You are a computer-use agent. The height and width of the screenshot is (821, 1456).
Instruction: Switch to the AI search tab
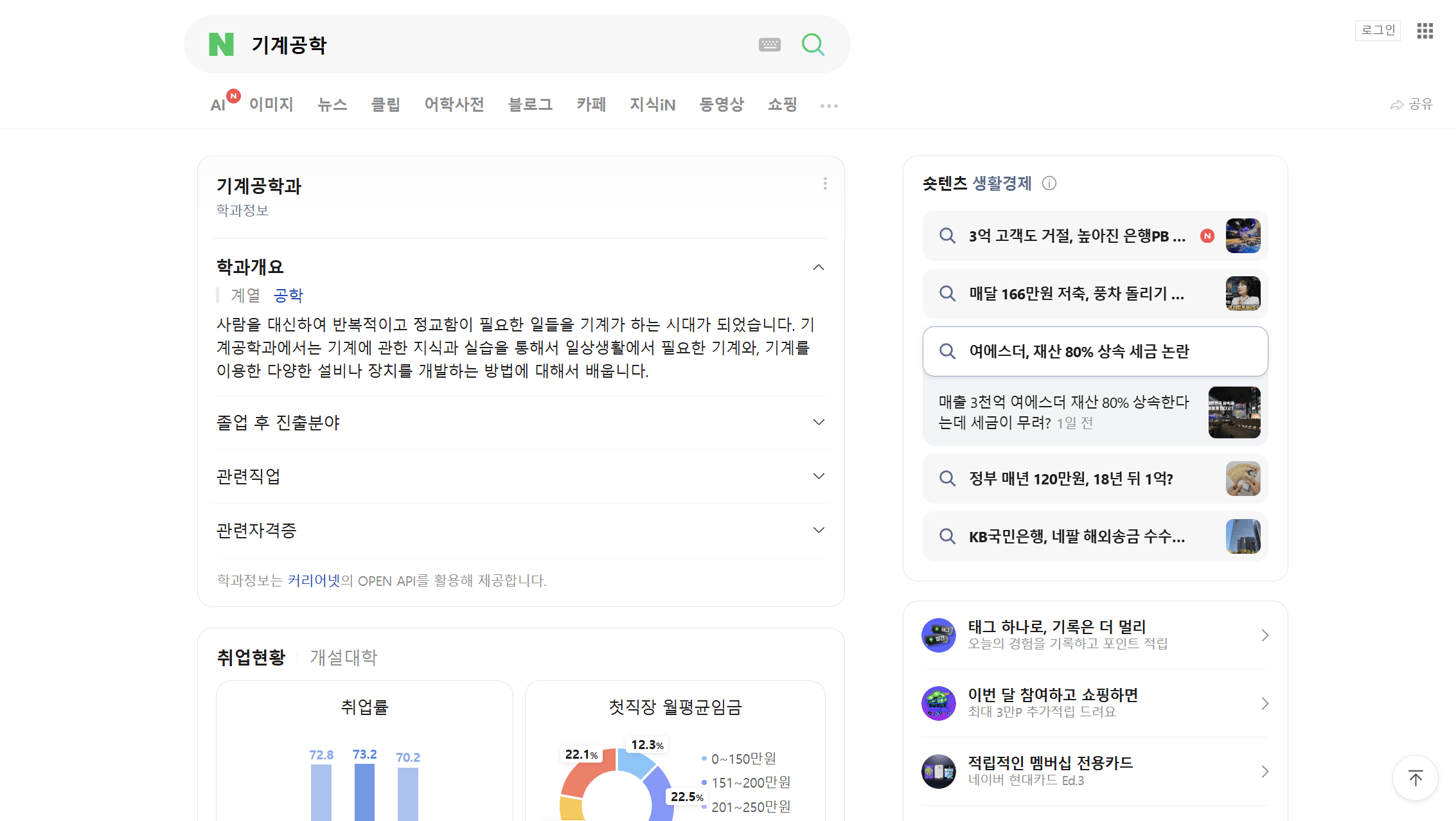pyautogui.click(x=218, y=105)
